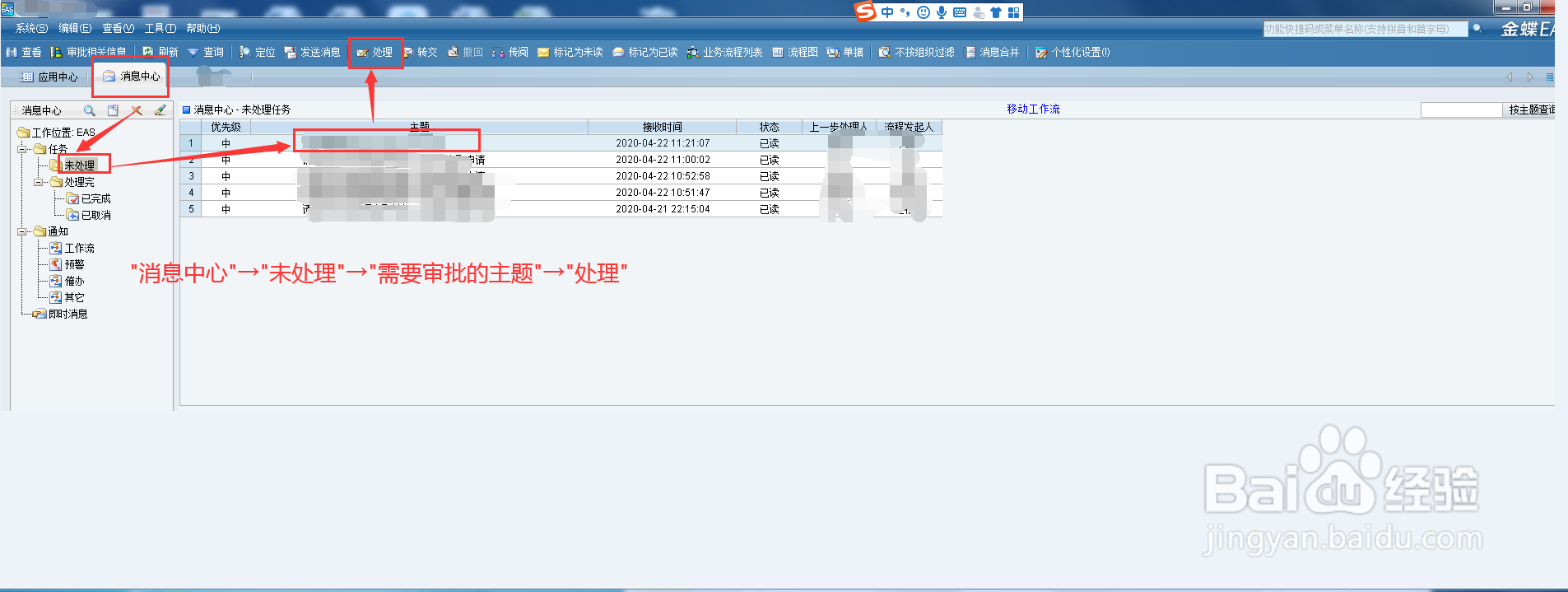The image size is (1568, 592).
Task: Collapse the 任务 tree node
Action: pyautogui.click(x=22, y=149)
